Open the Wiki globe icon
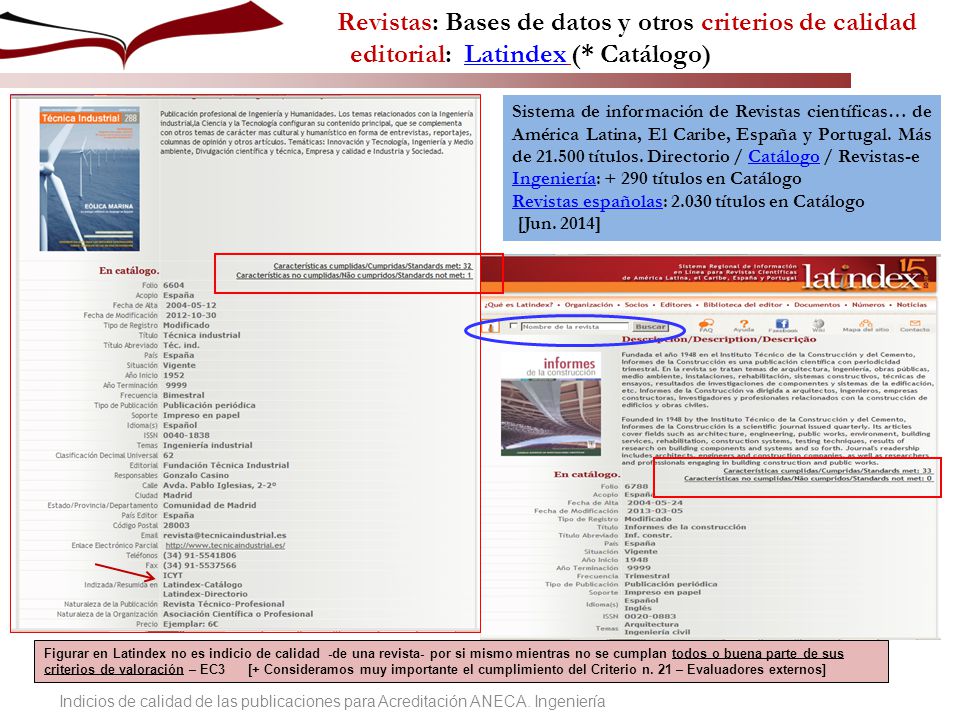960x720 pixels. point(819,323)
